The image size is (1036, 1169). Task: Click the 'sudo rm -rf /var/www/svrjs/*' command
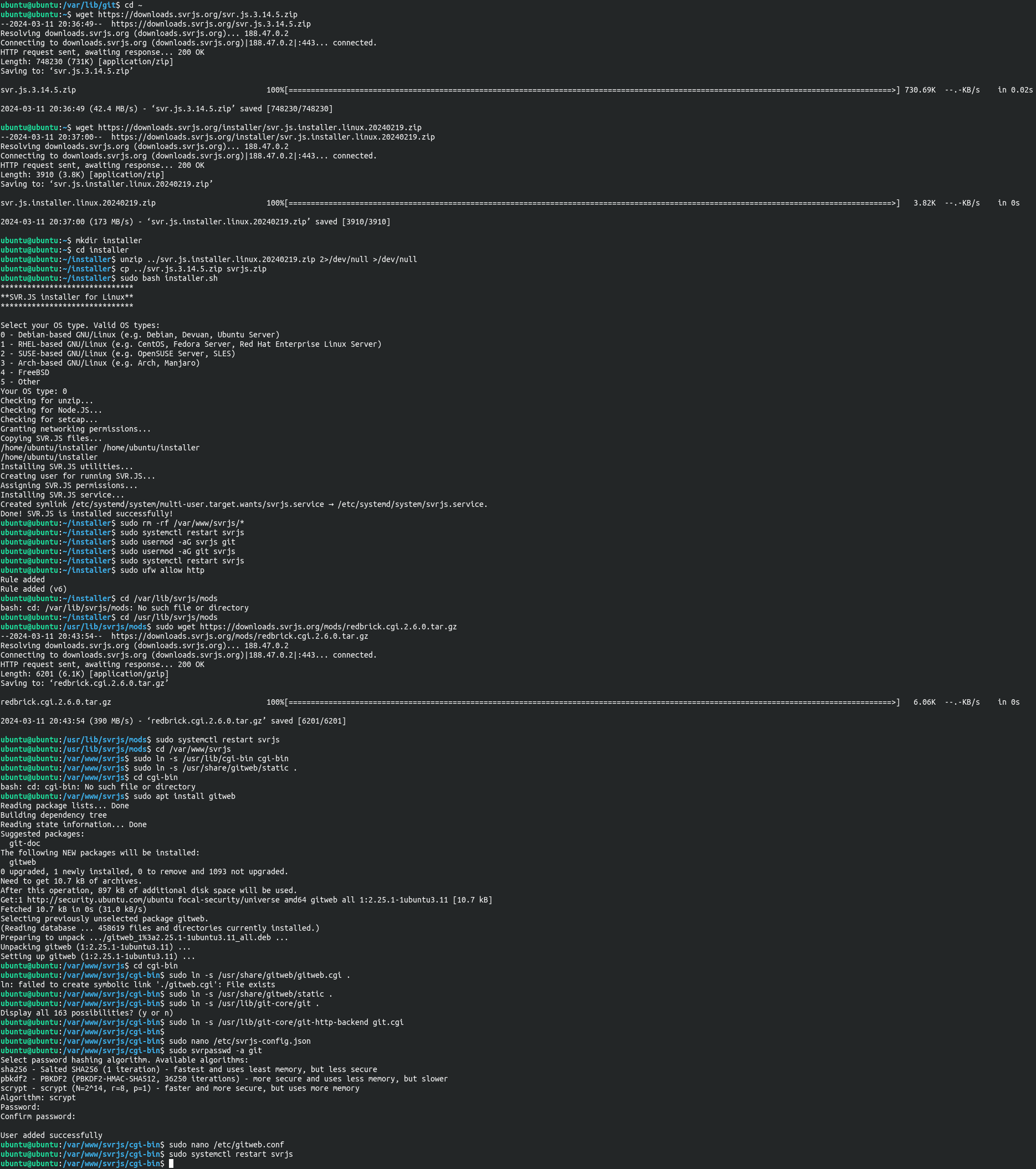[x=182, y=524]
